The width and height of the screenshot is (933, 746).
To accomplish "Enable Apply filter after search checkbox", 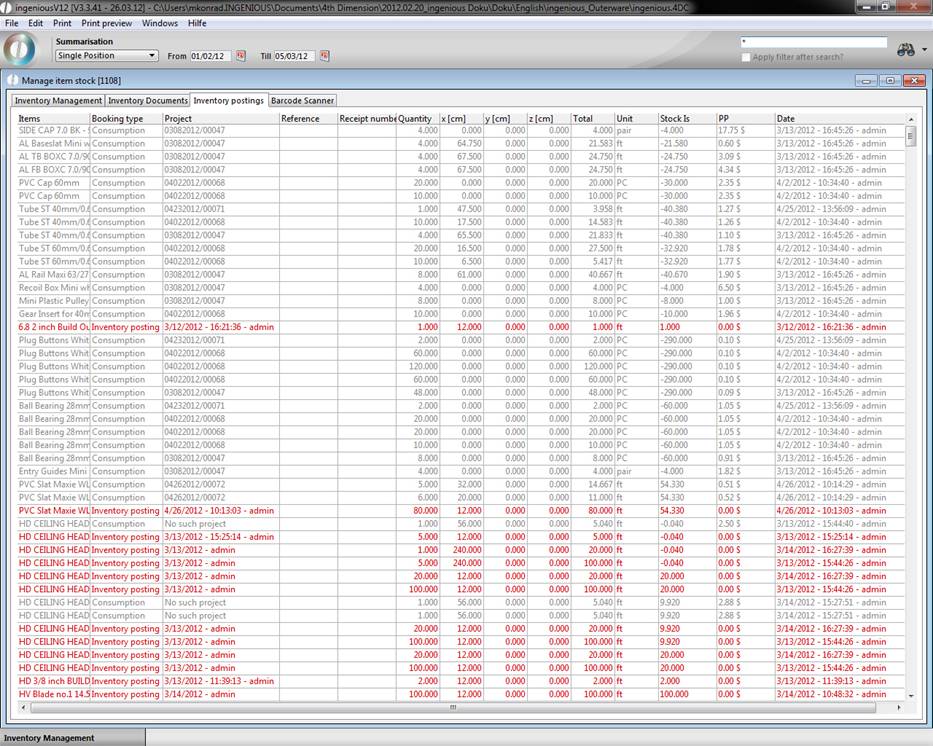I will [746, 57].
